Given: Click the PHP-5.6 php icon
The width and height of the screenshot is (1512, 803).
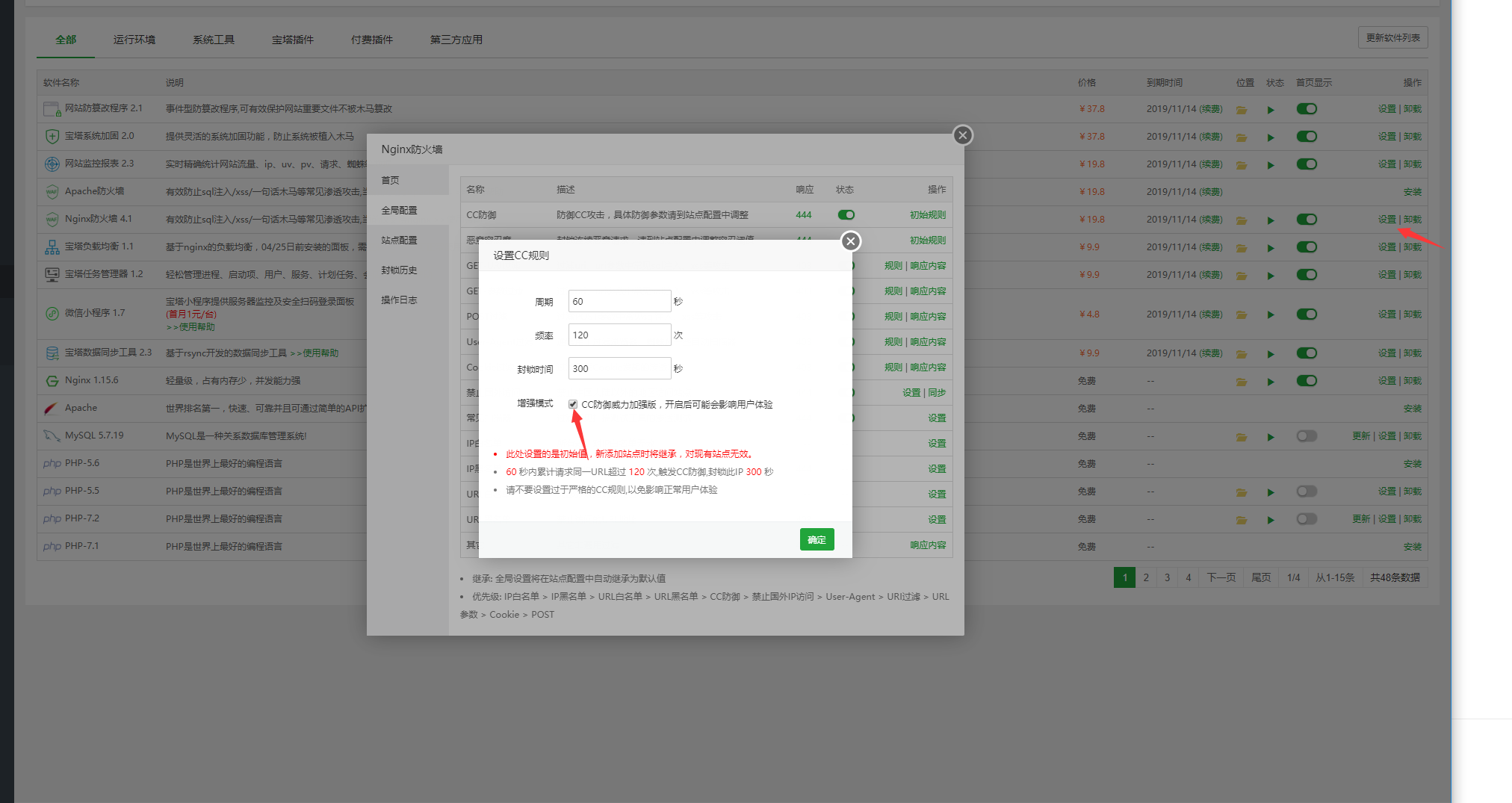Looking at the screenshot, I should [x=52, y=464].
